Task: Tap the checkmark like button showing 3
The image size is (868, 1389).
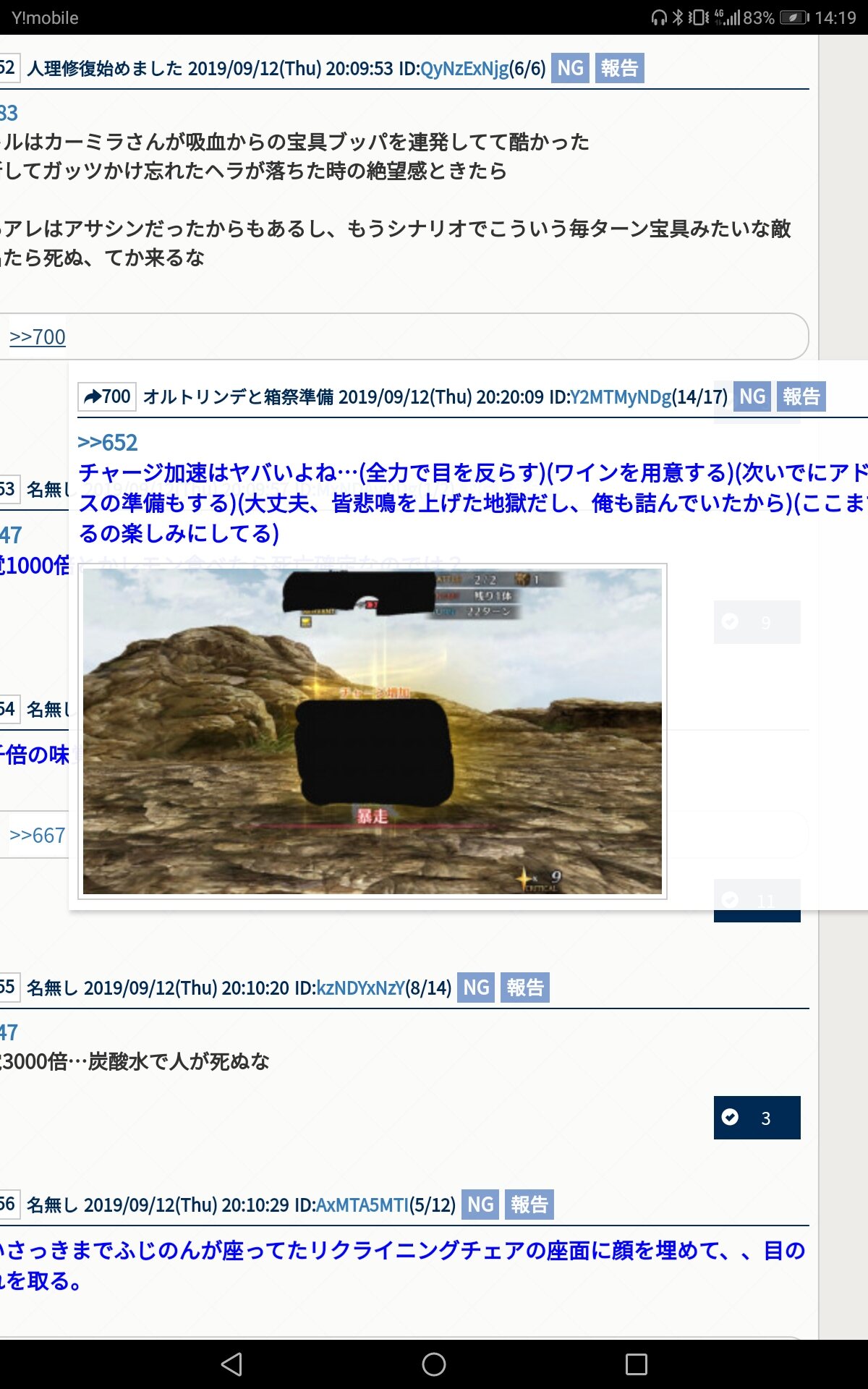Action: click(x=757, y=1118)
